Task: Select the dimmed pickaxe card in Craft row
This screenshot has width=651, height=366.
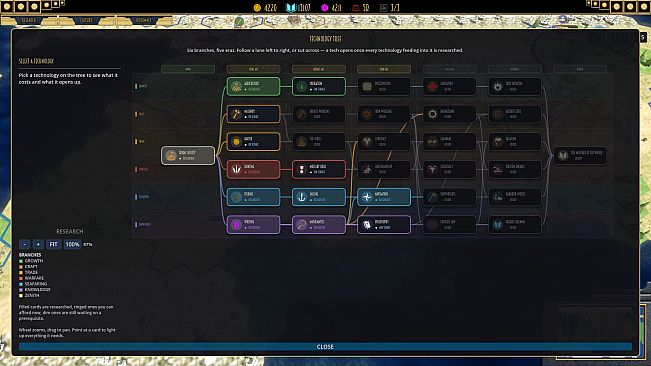Action: point(318,114)
